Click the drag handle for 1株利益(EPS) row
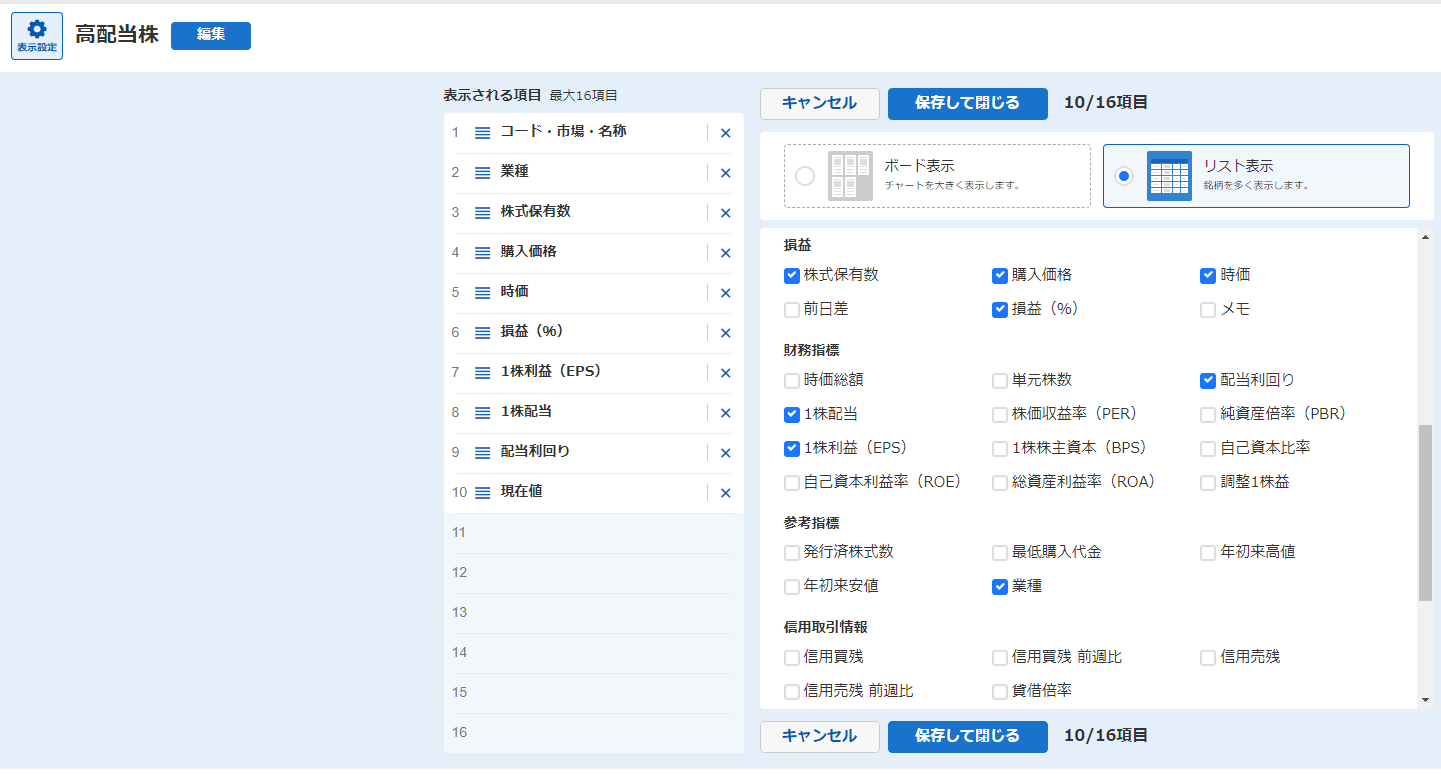 click(482, 372)
